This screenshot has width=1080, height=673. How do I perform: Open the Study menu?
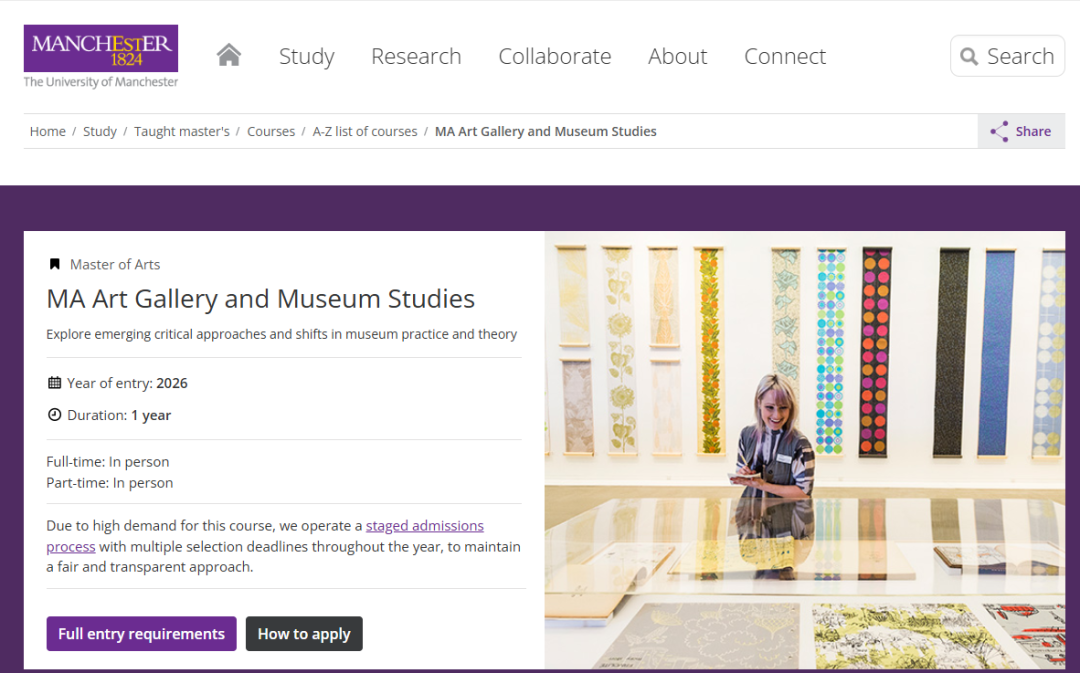[x=306, y=56]
